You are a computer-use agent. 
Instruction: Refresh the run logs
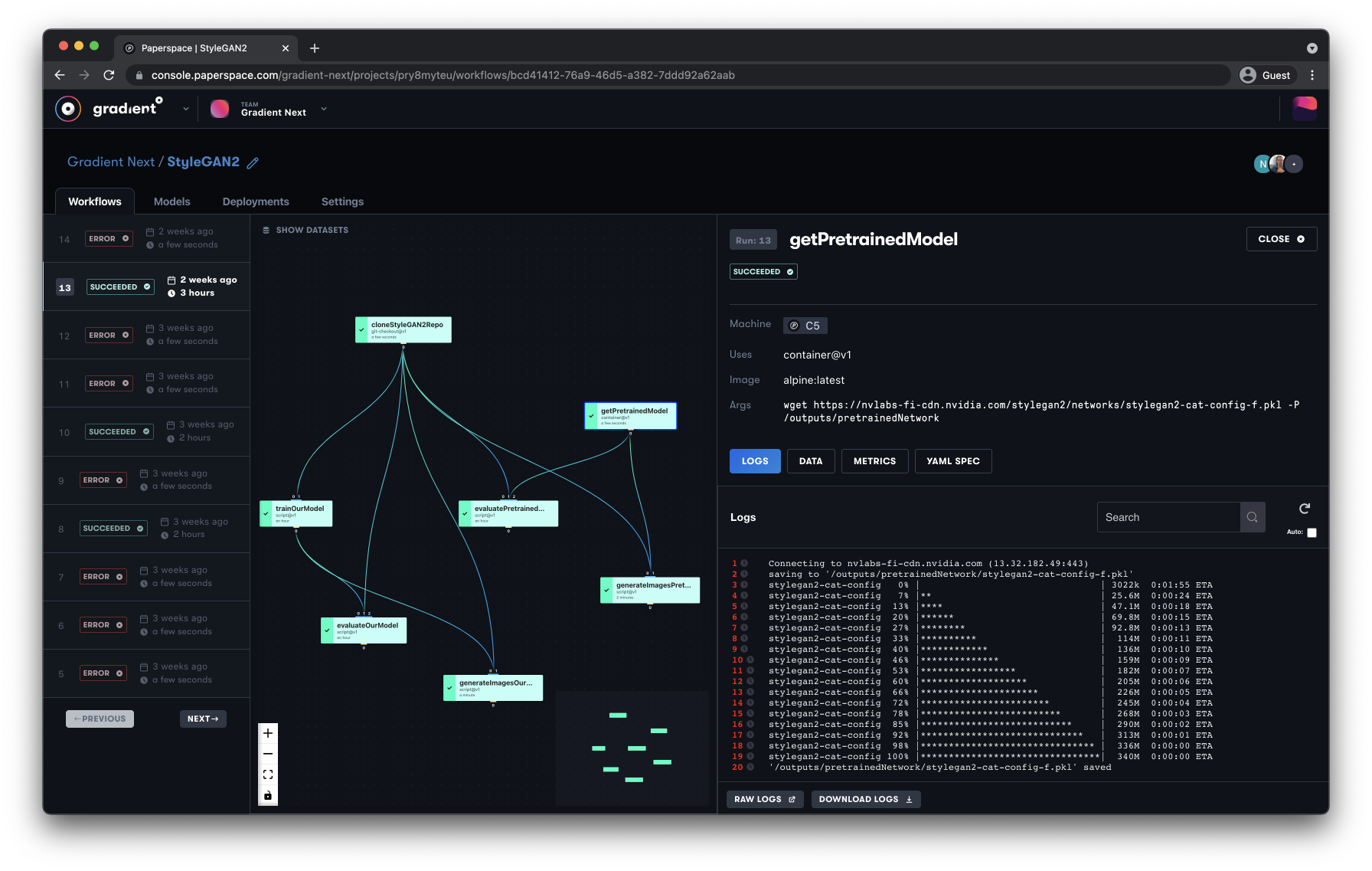(x=1304, y=508)
